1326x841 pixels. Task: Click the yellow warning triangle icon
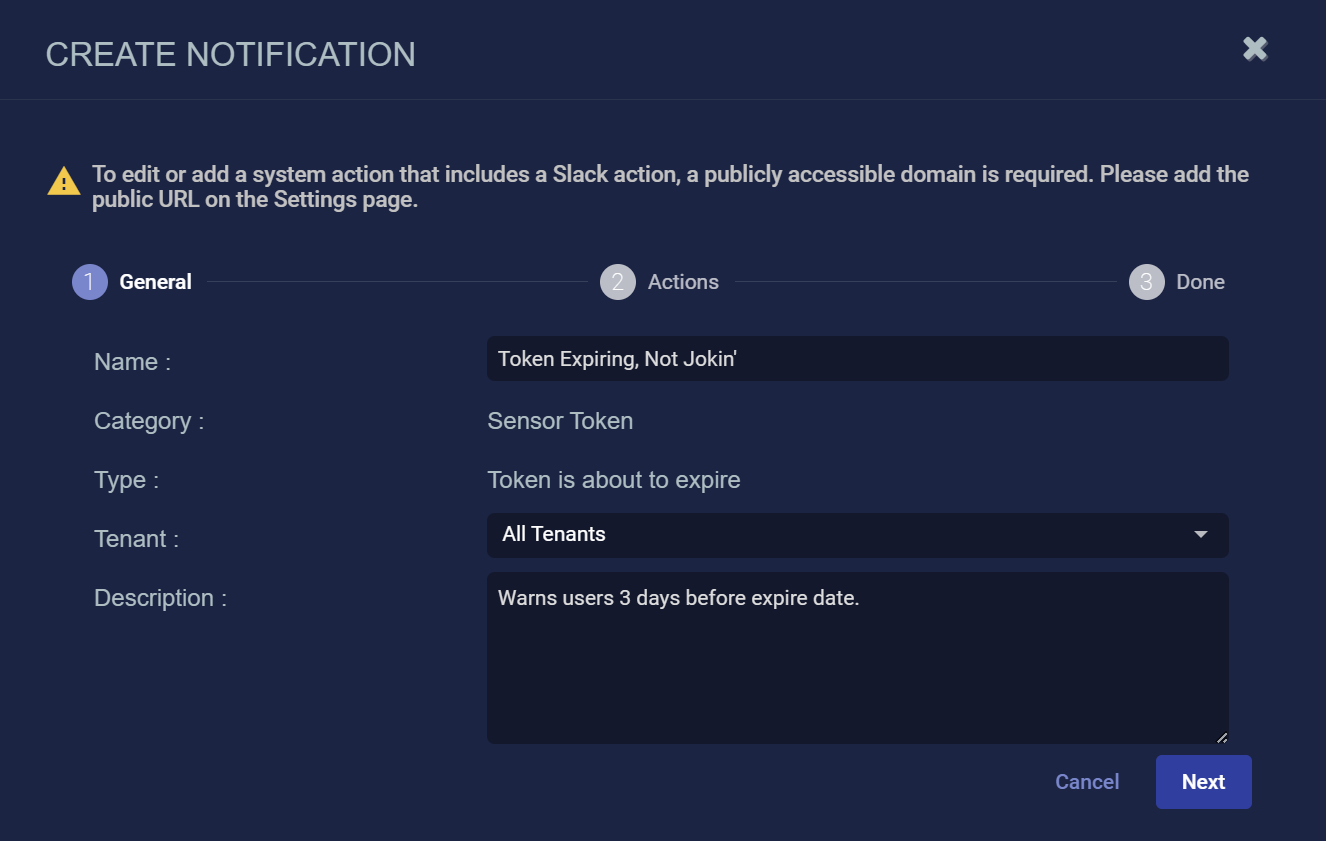(64, 182)
